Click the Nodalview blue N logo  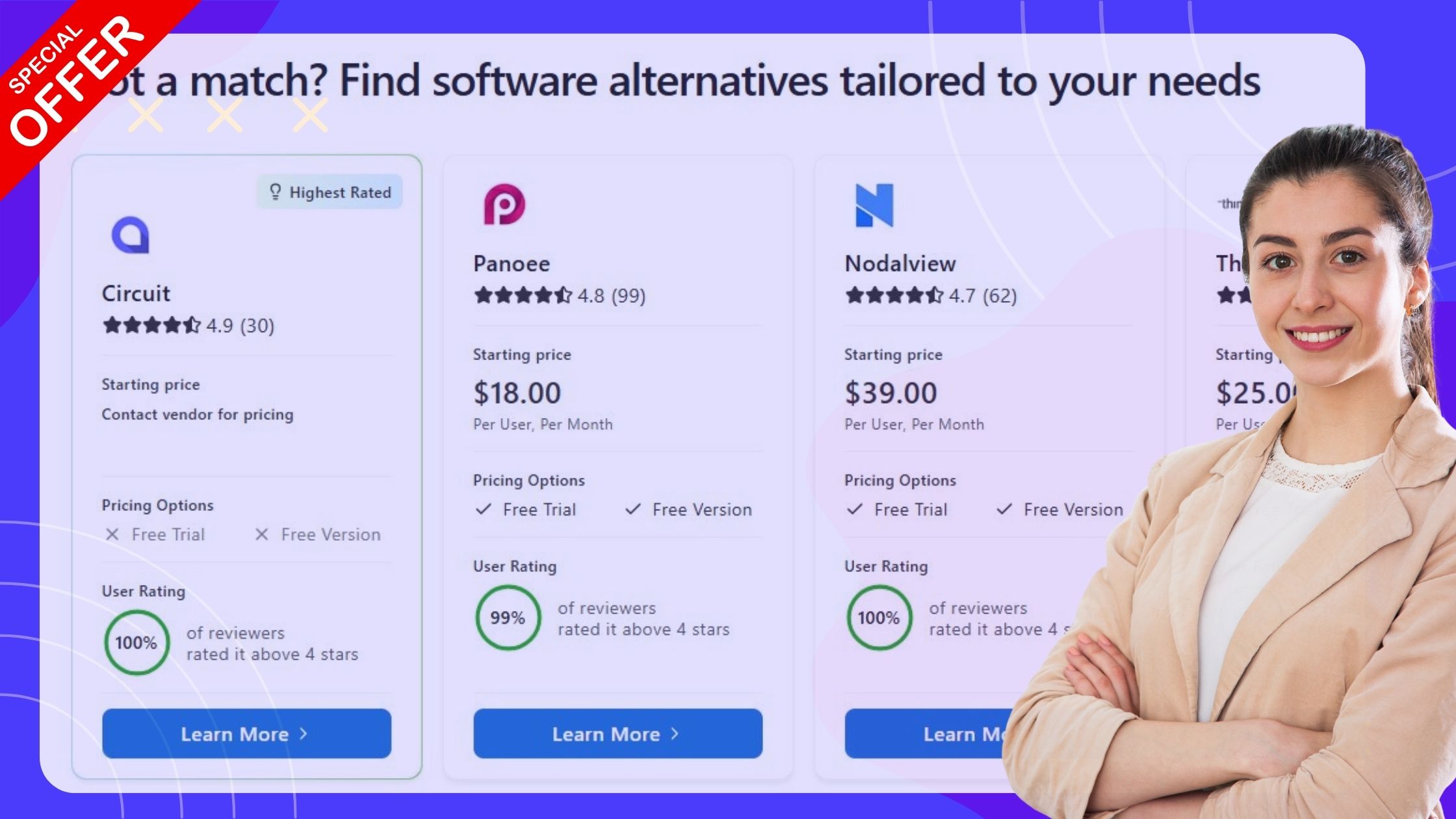coord(874,205)
